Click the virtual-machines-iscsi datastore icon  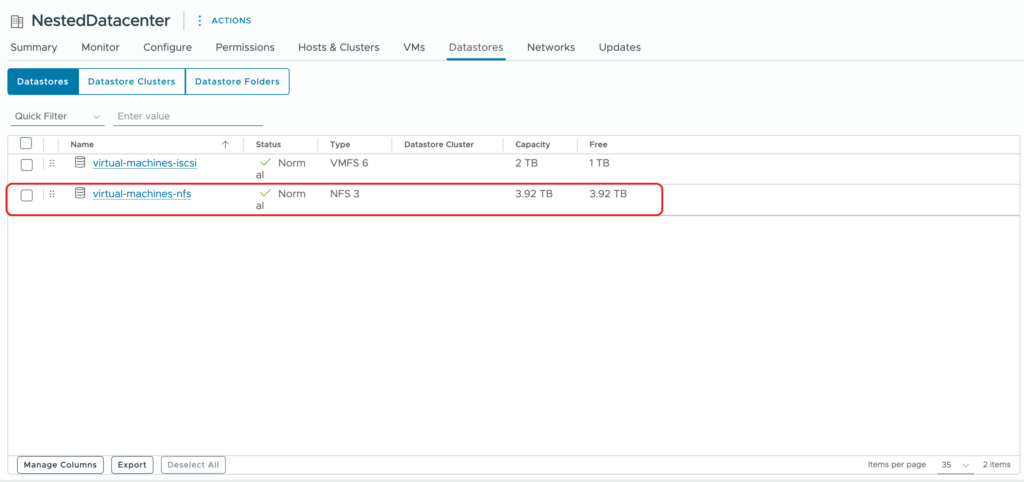(x=80, y=163)
